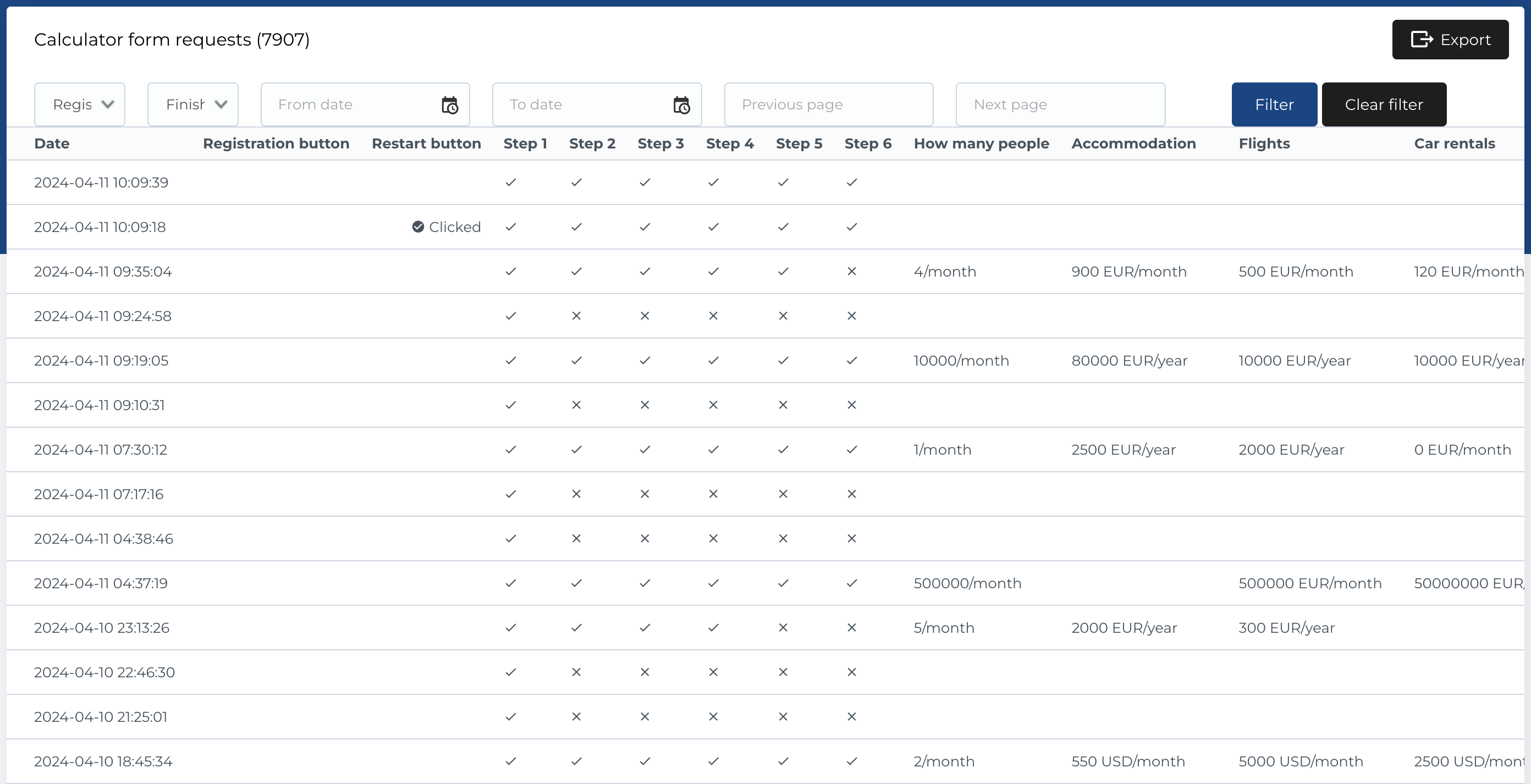
Task: Click Step 4 checkmark on the 04:37:19 row
Action: 713,583
